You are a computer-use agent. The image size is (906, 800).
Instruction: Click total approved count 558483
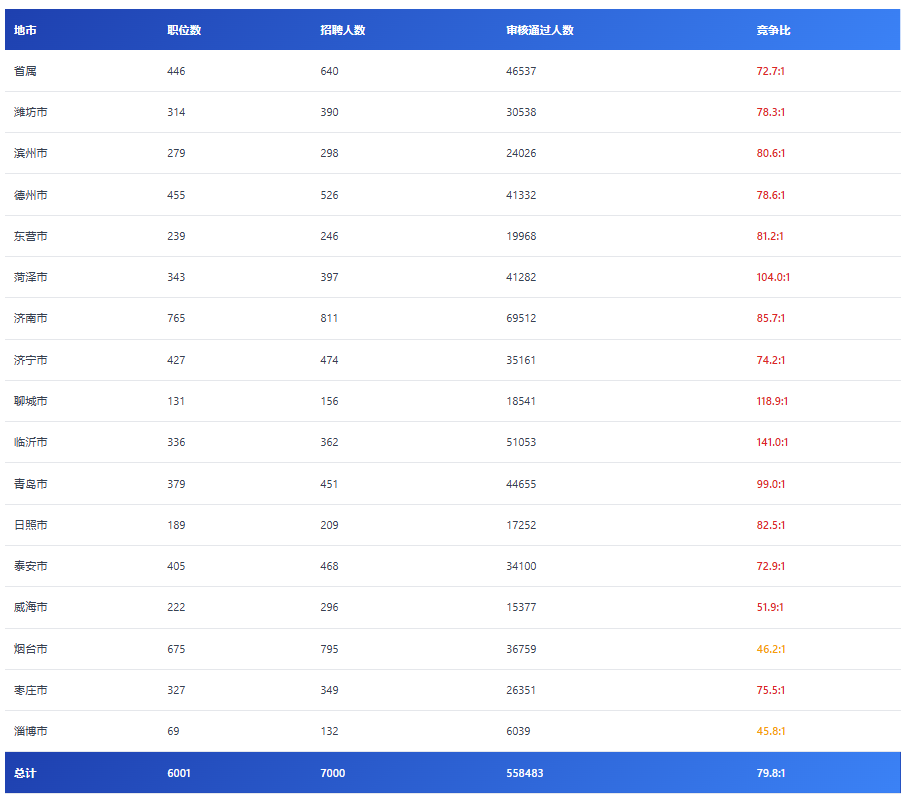tap(525, 773)
